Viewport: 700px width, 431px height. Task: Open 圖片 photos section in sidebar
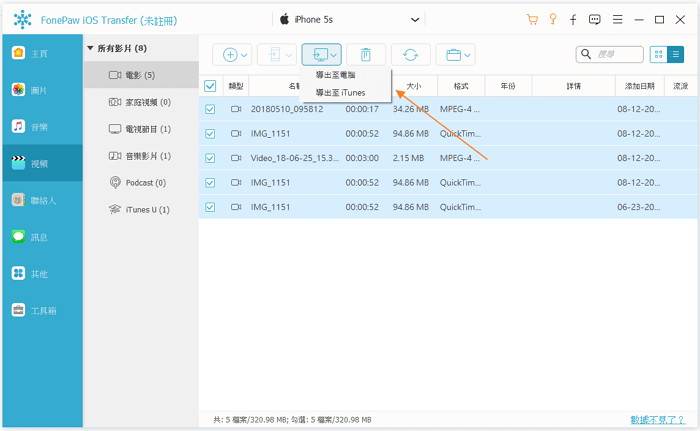pos(42,90)
